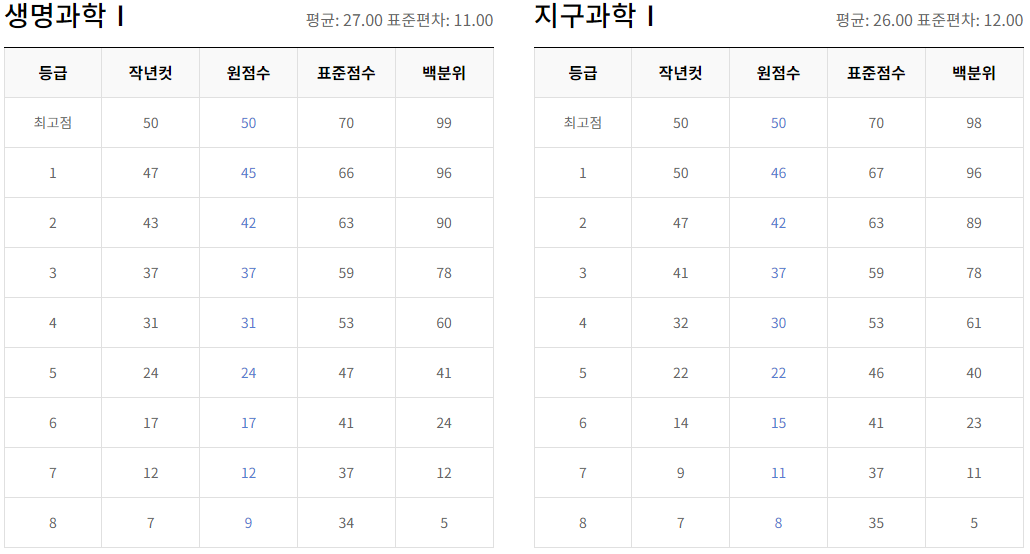1030x554 pixels.
Task: Click 표준점수 67 in 지구과학 I grade 1 row
Action: (876, 173)
